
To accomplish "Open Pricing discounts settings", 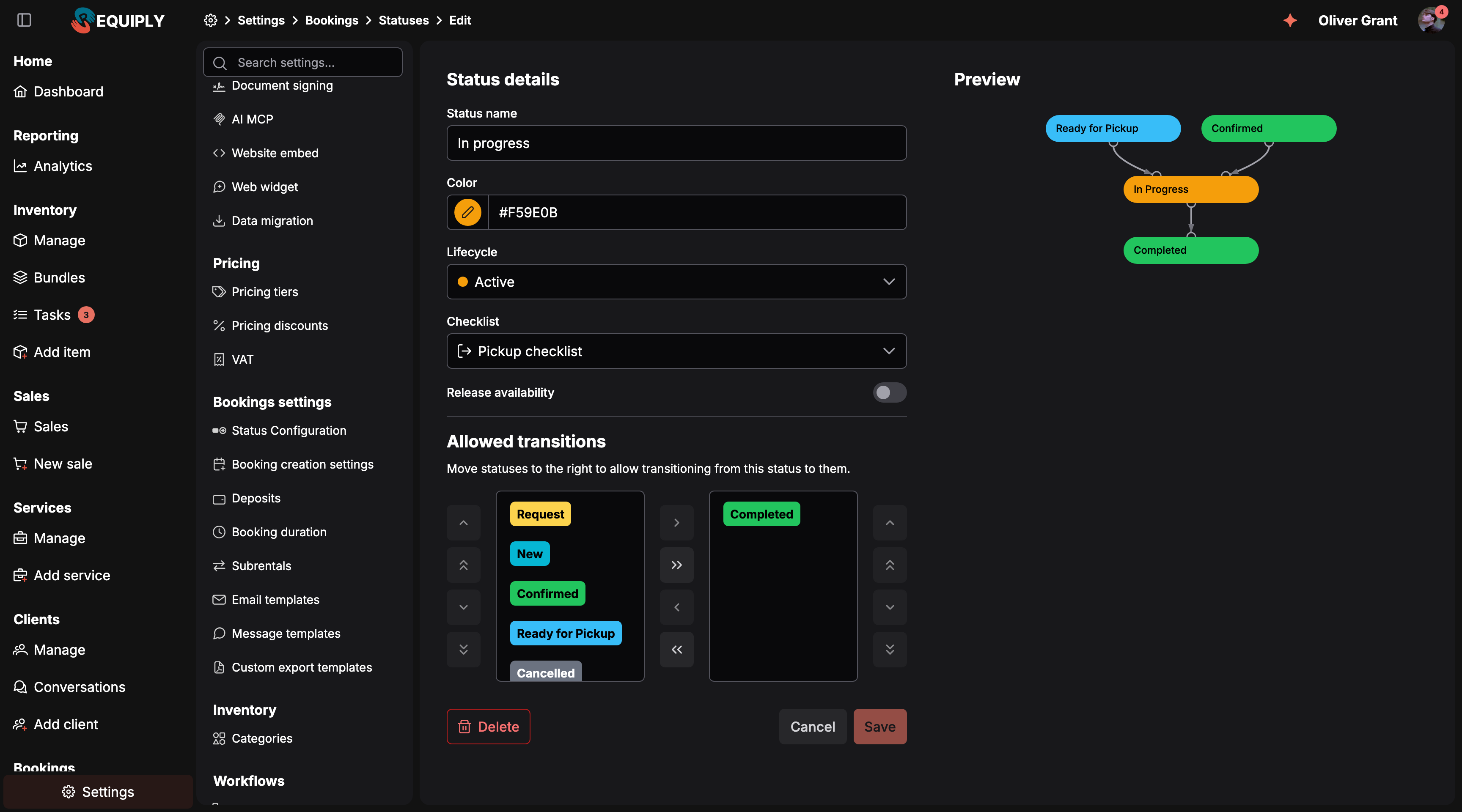I will (x=269, y=326).
